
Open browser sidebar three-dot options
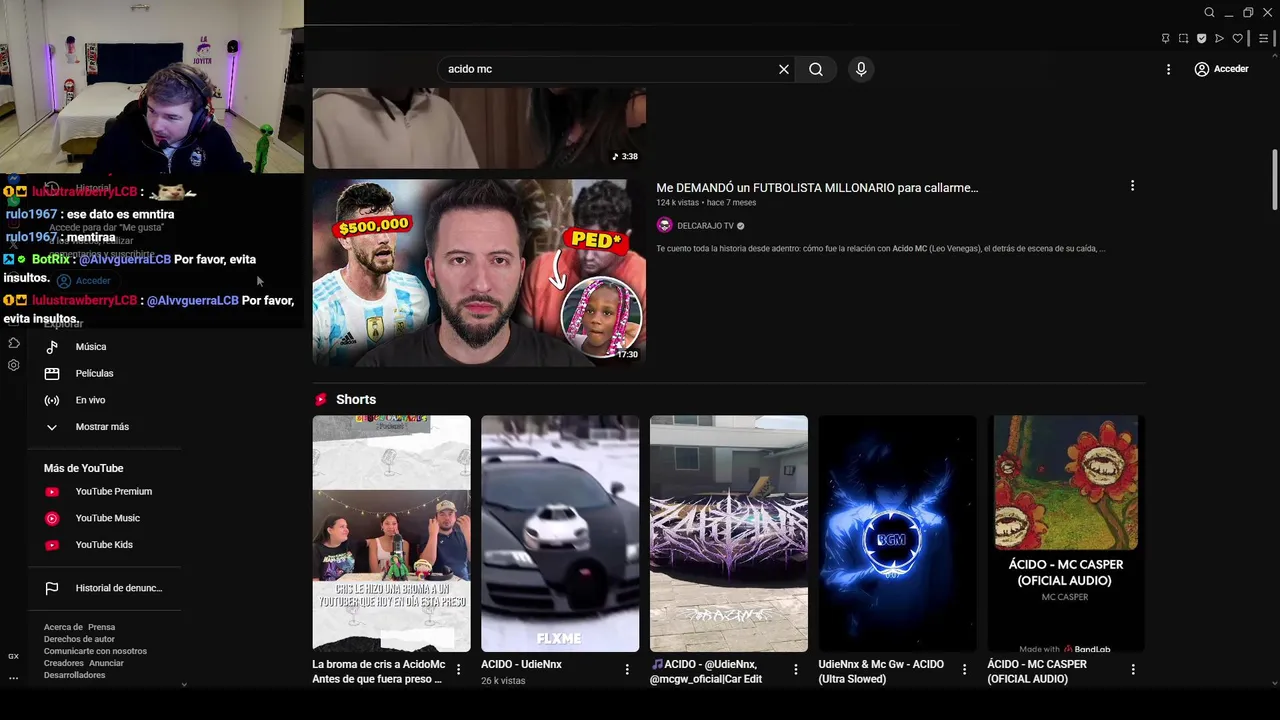pyautogui.click(x=13, y=678)
